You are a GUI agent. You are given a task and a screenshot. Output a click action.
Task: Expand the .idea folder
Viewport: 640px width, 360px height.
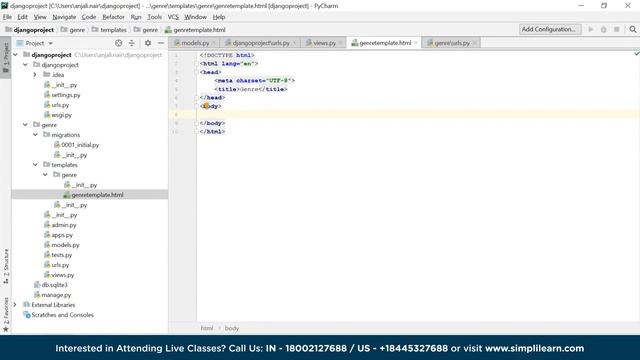(35, 75)
